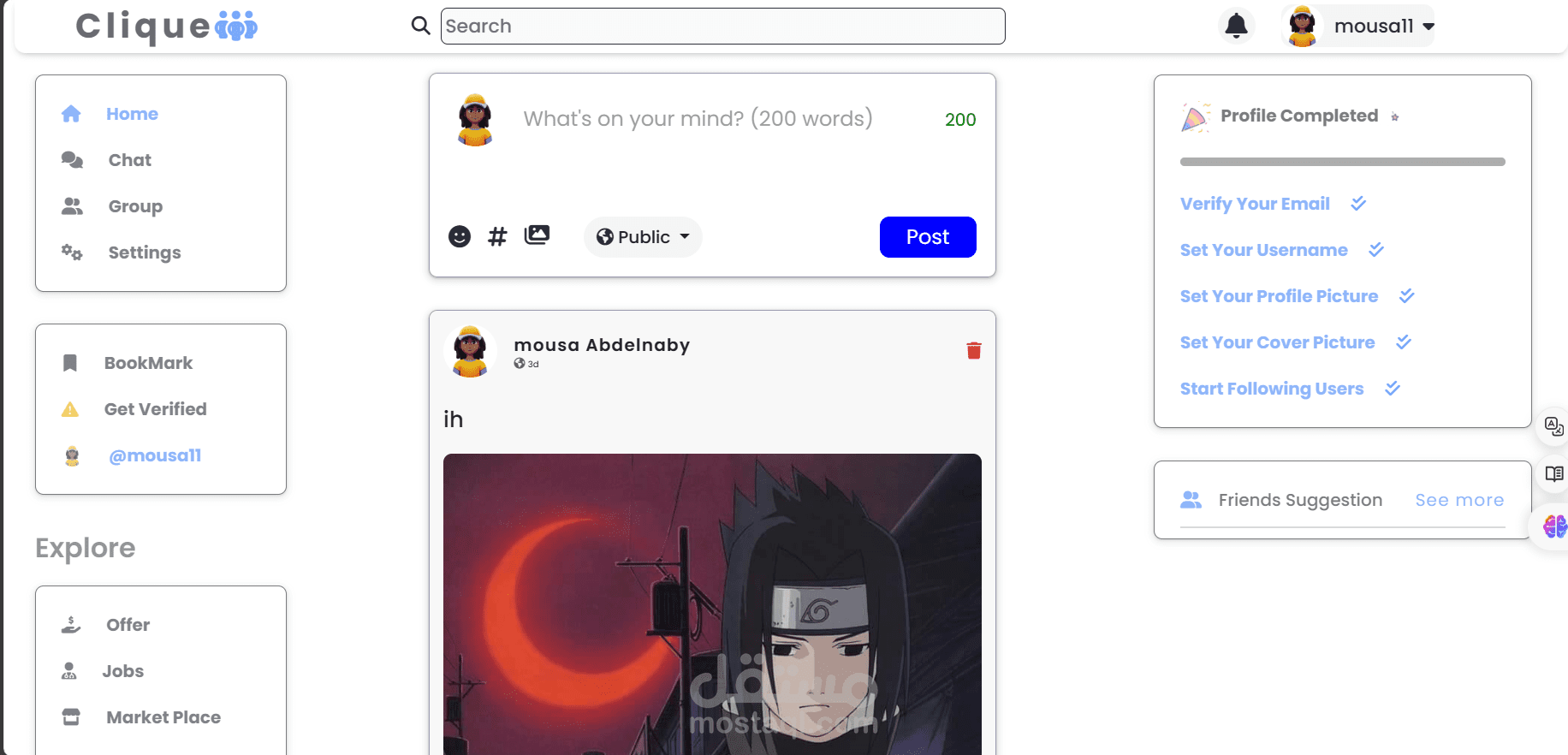The image size is (1568, 755).
Task: Open the notifications bell
Action: (x=1236, y=26)
